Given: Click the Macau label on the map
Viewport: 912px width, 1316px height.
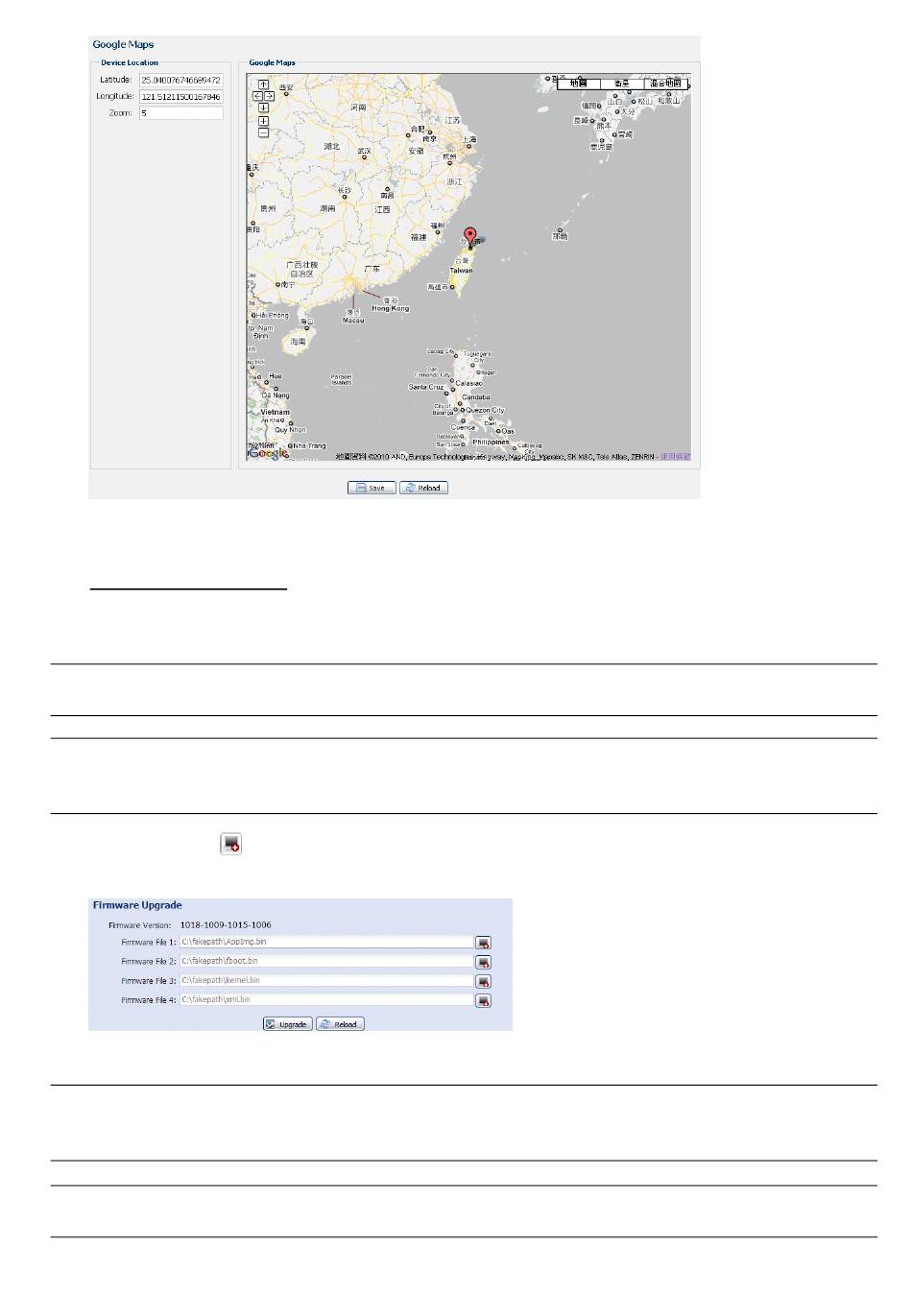Looking at the screenshot, I should [x=353, y=321].
